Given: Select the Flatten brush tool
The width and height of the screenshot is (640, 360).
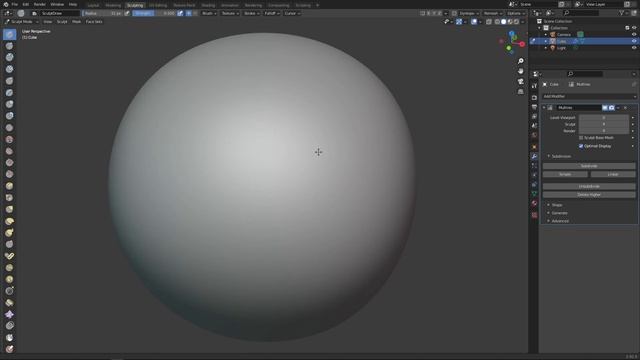Looking at the screenshot, I should 9,151.
